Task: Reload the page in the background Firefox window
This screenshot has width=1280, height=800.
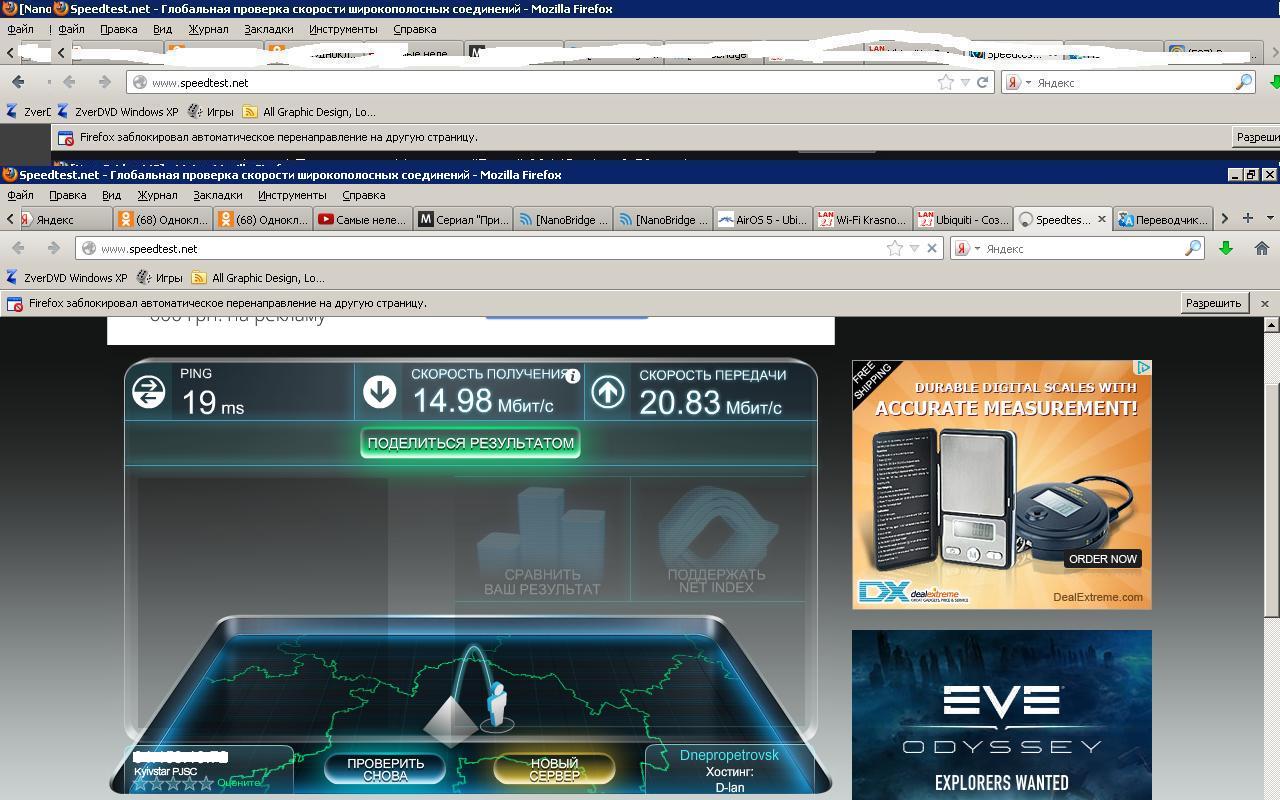Action: [x=983, y=82]
